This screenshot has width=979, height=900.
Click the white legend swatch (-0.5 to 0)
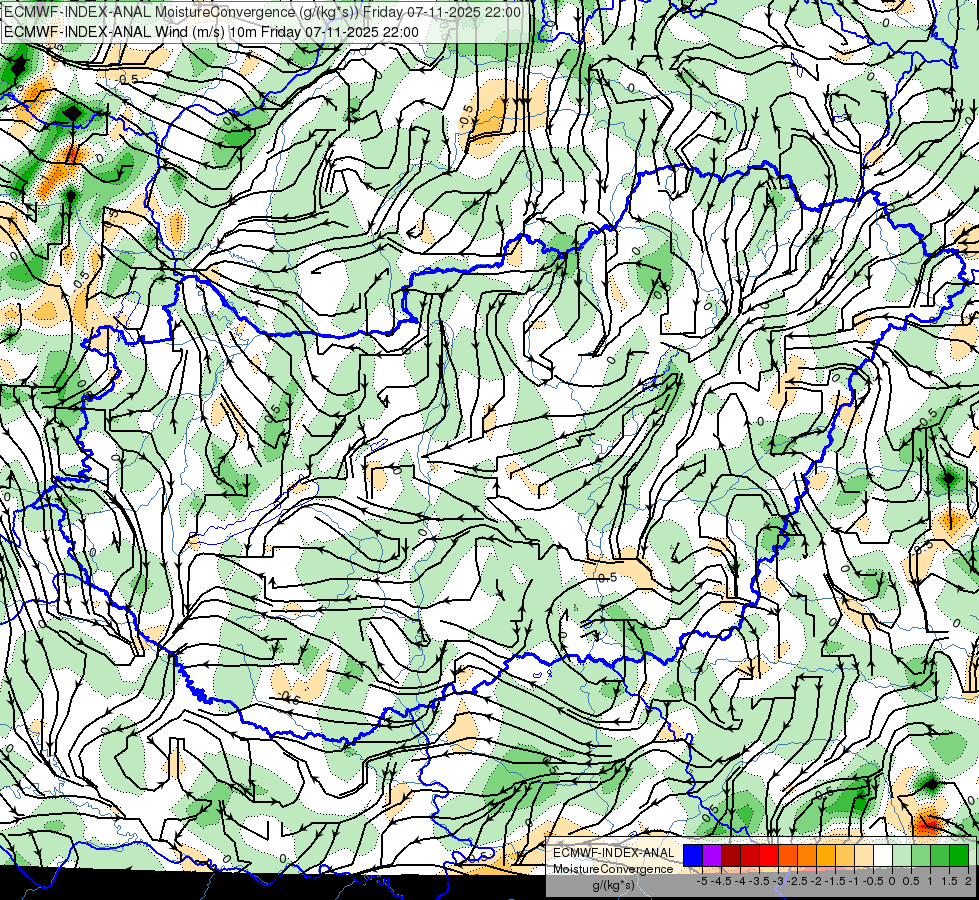(x=883, y=856)
